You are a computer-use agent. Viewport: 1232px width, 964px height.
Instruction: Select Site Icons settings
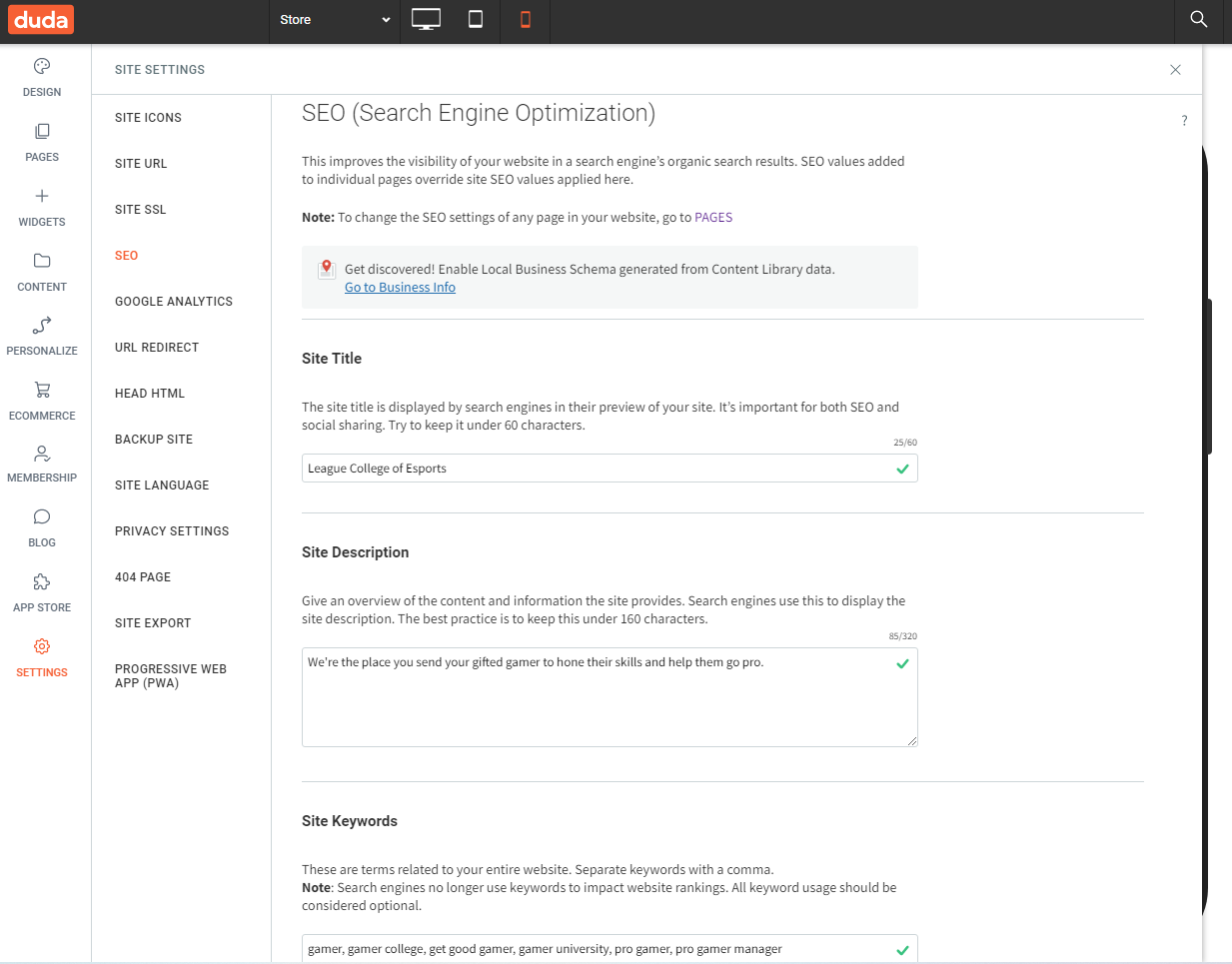148,118
